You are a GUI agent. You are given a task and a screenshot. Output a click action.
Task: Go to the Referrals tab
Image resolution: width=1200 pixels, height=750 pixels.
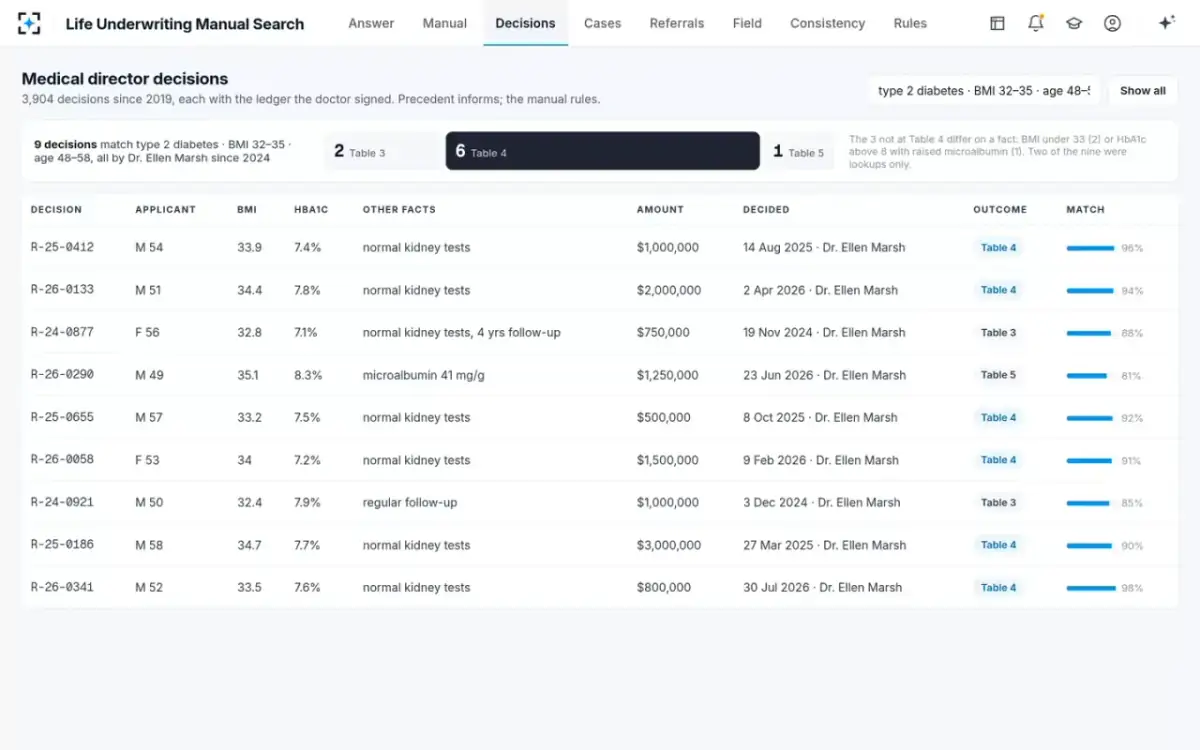click(x=677, y=23)
